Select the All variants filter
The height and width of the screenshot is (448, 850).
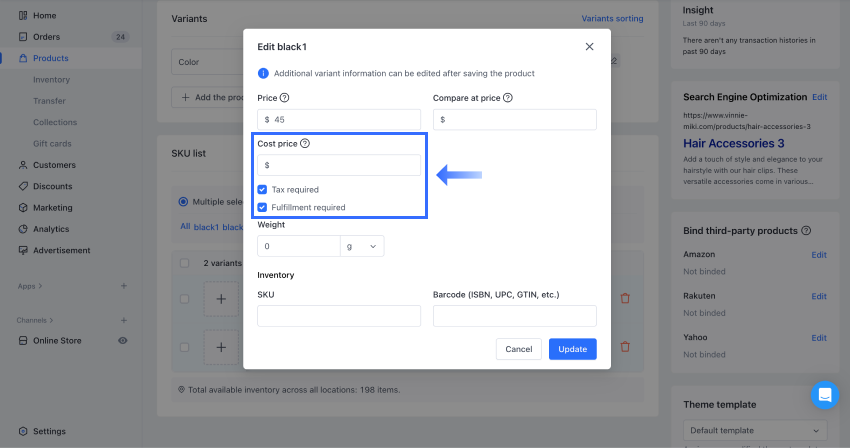[x=185, y=226]
